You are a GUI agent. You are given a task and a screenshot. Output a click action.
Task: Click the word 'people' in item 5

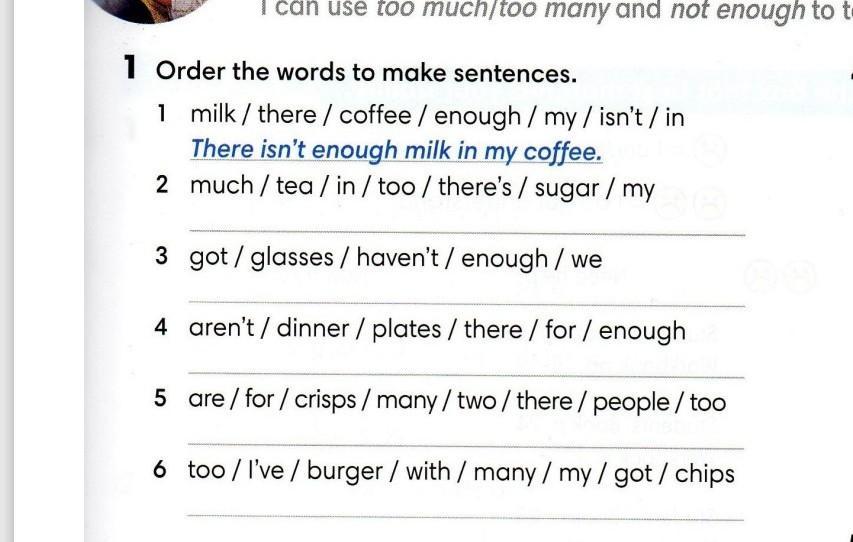coord(631,403)
